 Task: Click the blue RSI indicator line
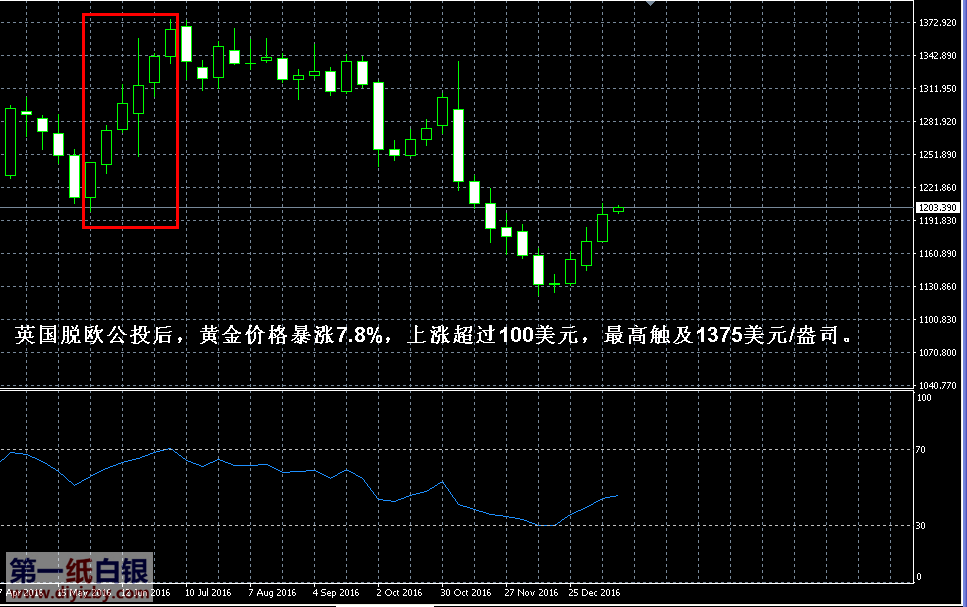coord(300,471)
